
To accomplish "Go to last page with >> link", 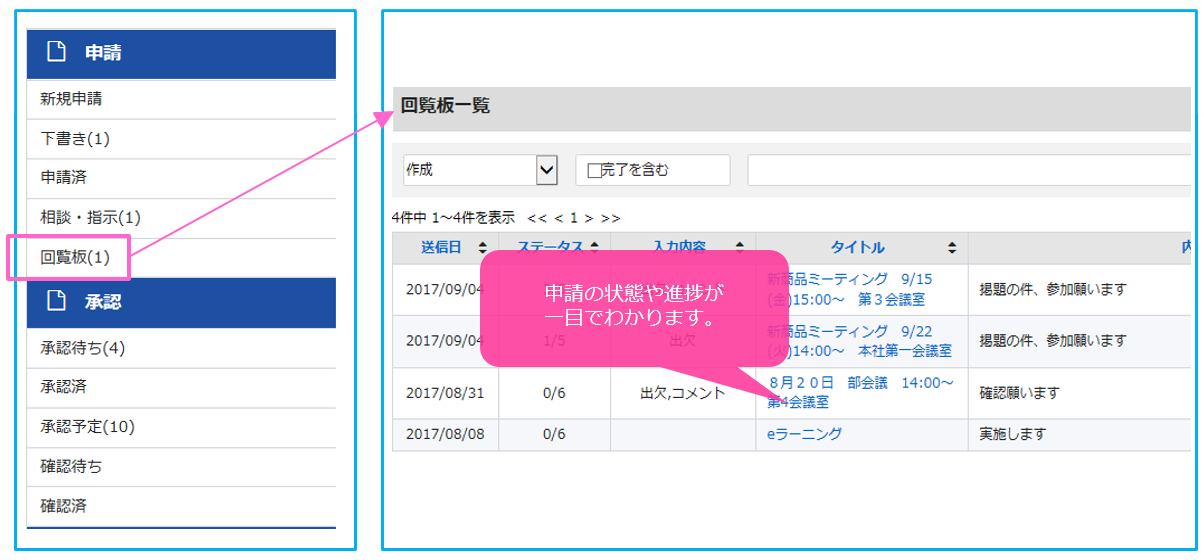I will 610,217.
